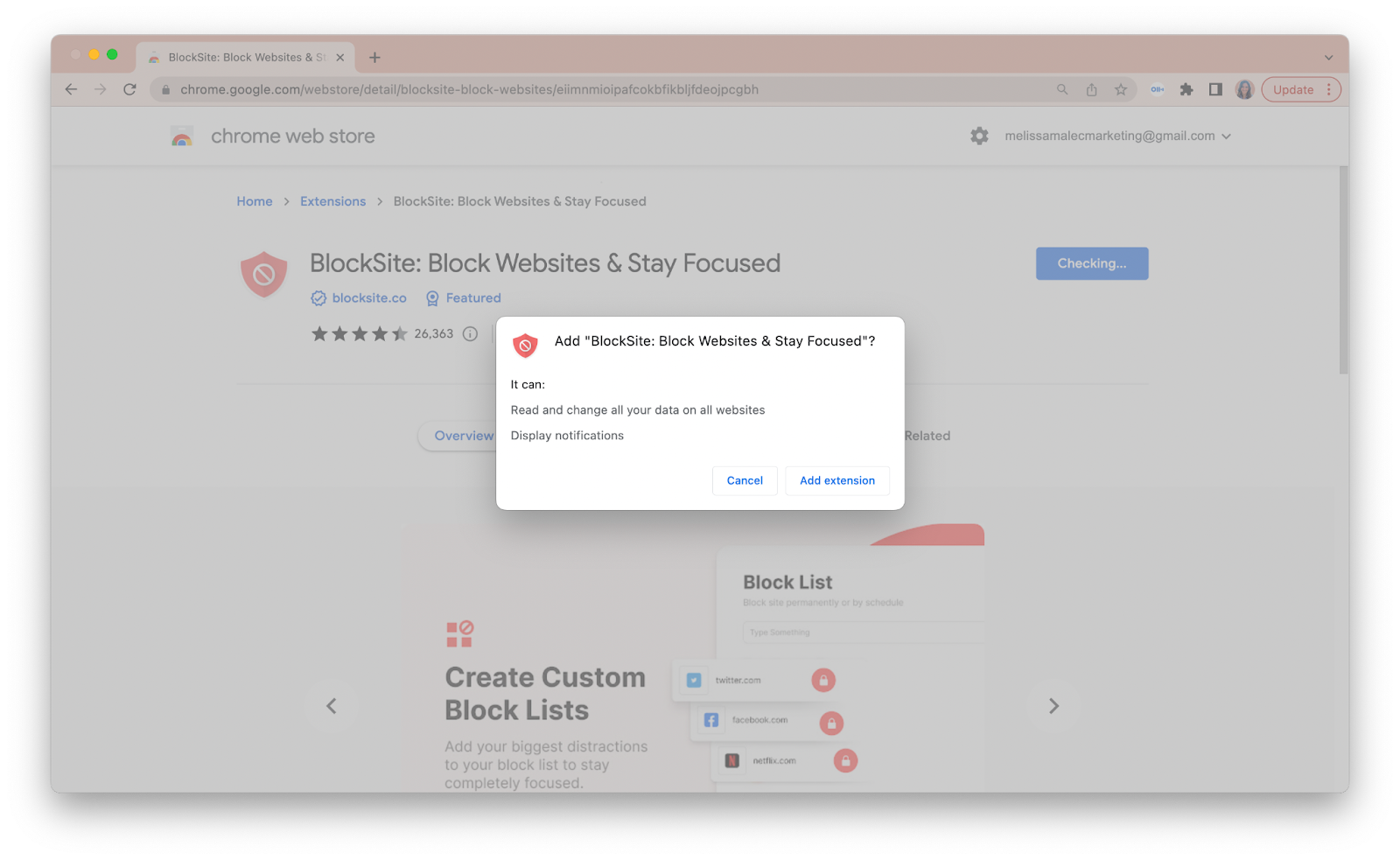Bookmark this page with the star icon
The image size is (1400, 860).
point(1121,89)
